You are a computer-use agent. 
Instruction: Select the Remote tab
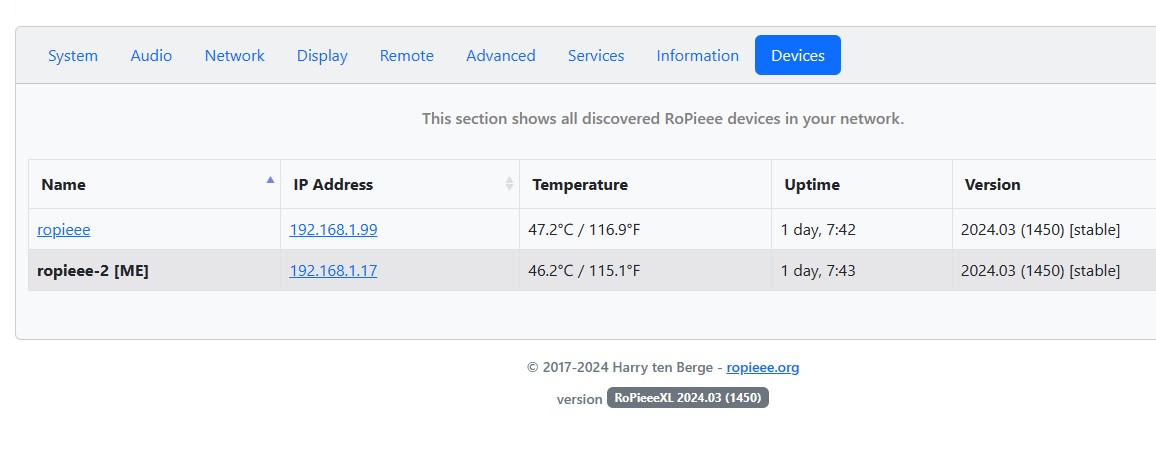pos(406,55)
